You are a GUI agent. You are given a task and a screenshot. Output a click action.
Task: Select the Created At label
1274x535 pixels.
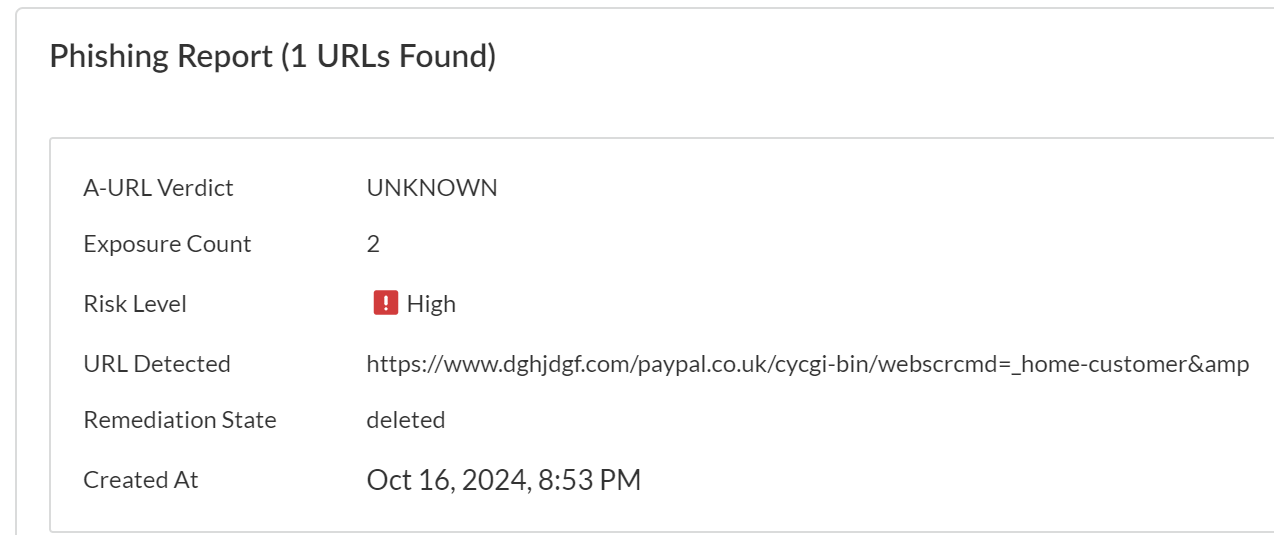coord(141,480)
